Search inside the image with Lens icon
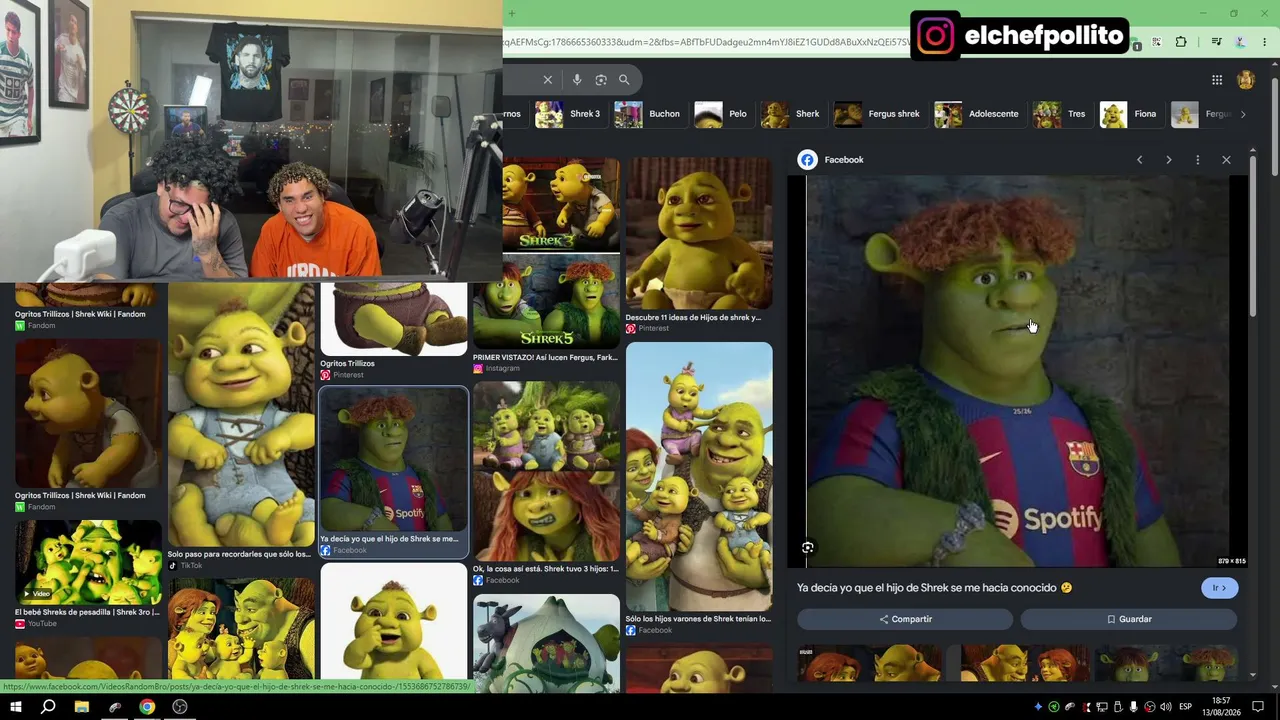The height and width of the screenshot is (720, 1280). (x=808, y=547)
